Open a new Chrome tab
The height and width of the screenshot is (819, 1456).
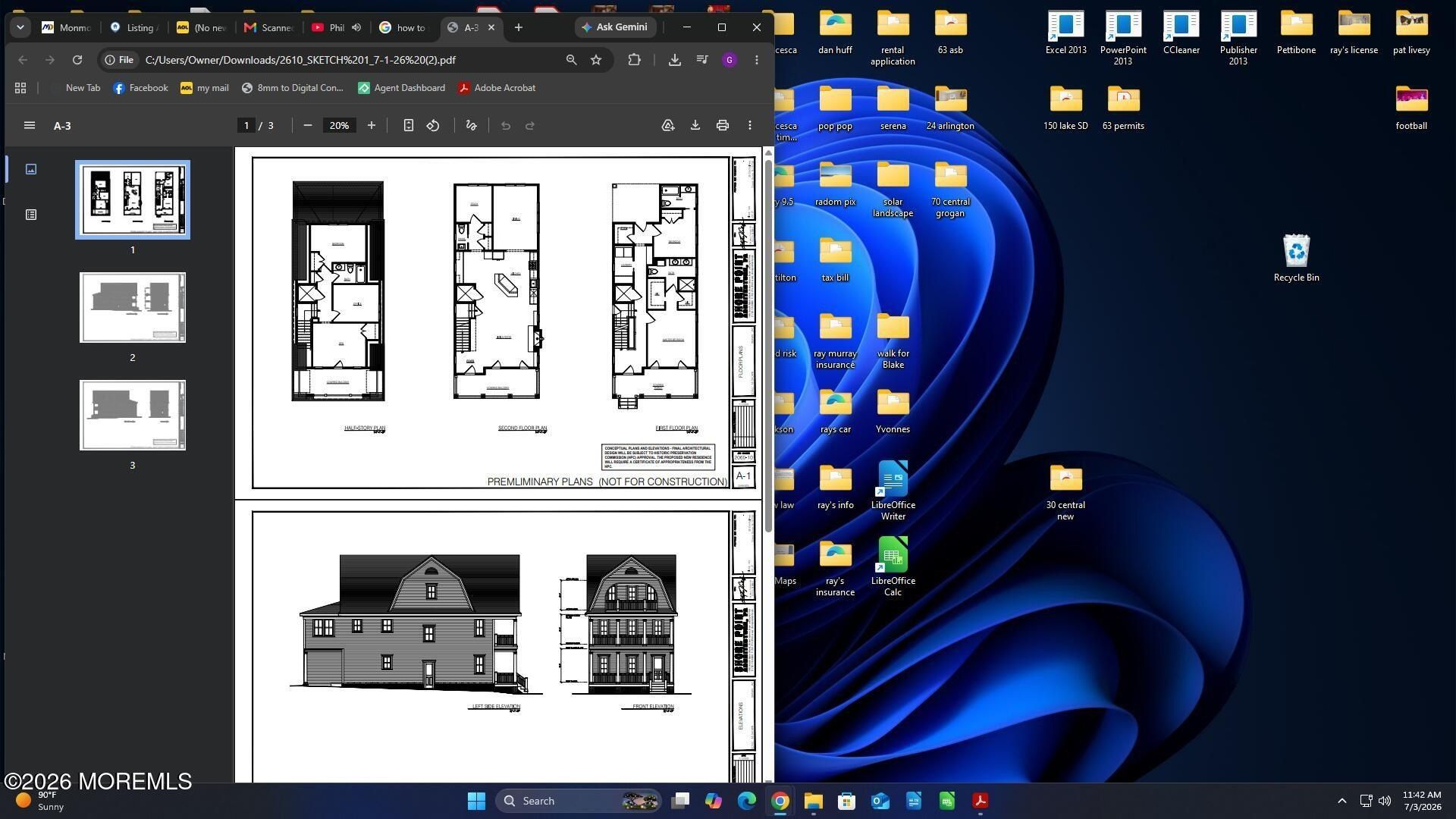[519, 27]
